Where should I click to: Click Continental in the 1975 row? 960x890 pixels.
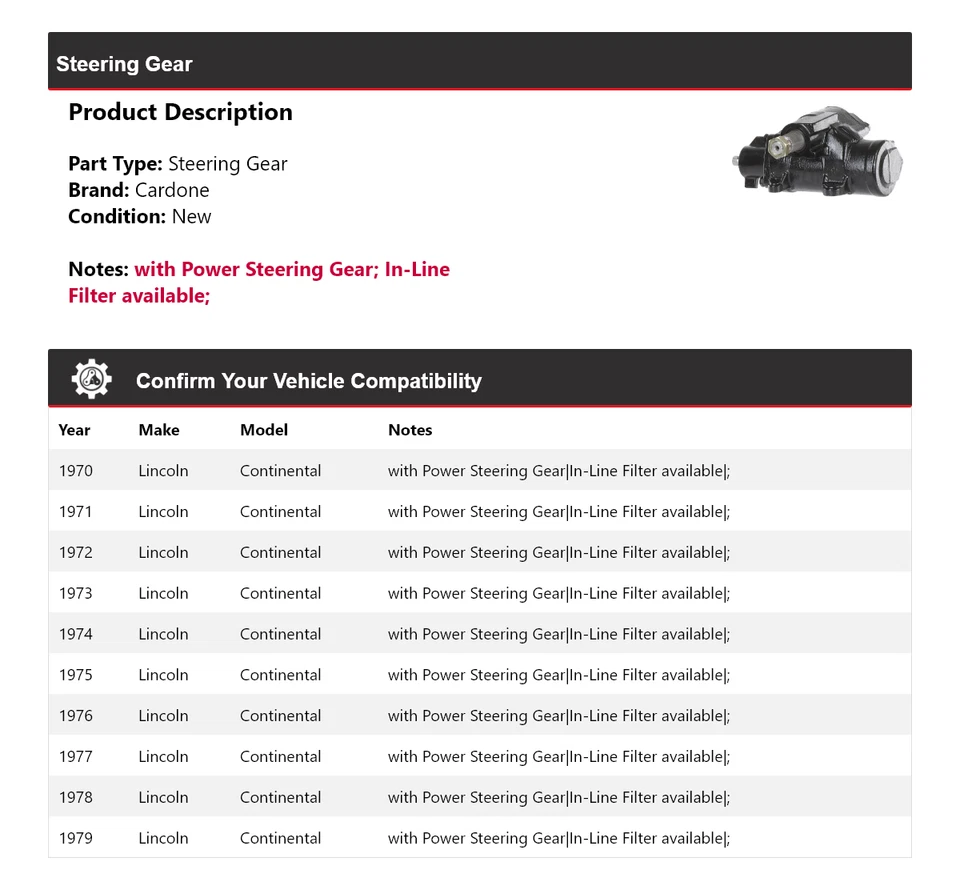[x=280, y=675]
